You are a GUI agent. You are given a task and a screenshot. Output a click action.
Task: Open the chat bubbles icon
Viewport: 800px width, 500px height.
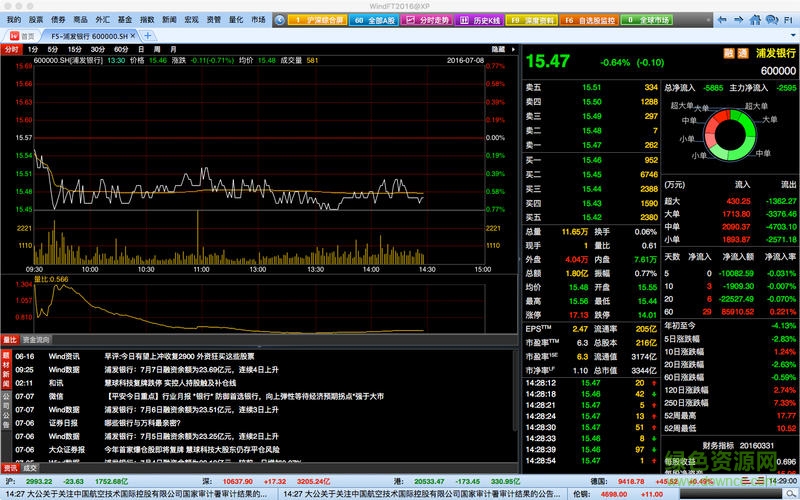pos(772,20)
